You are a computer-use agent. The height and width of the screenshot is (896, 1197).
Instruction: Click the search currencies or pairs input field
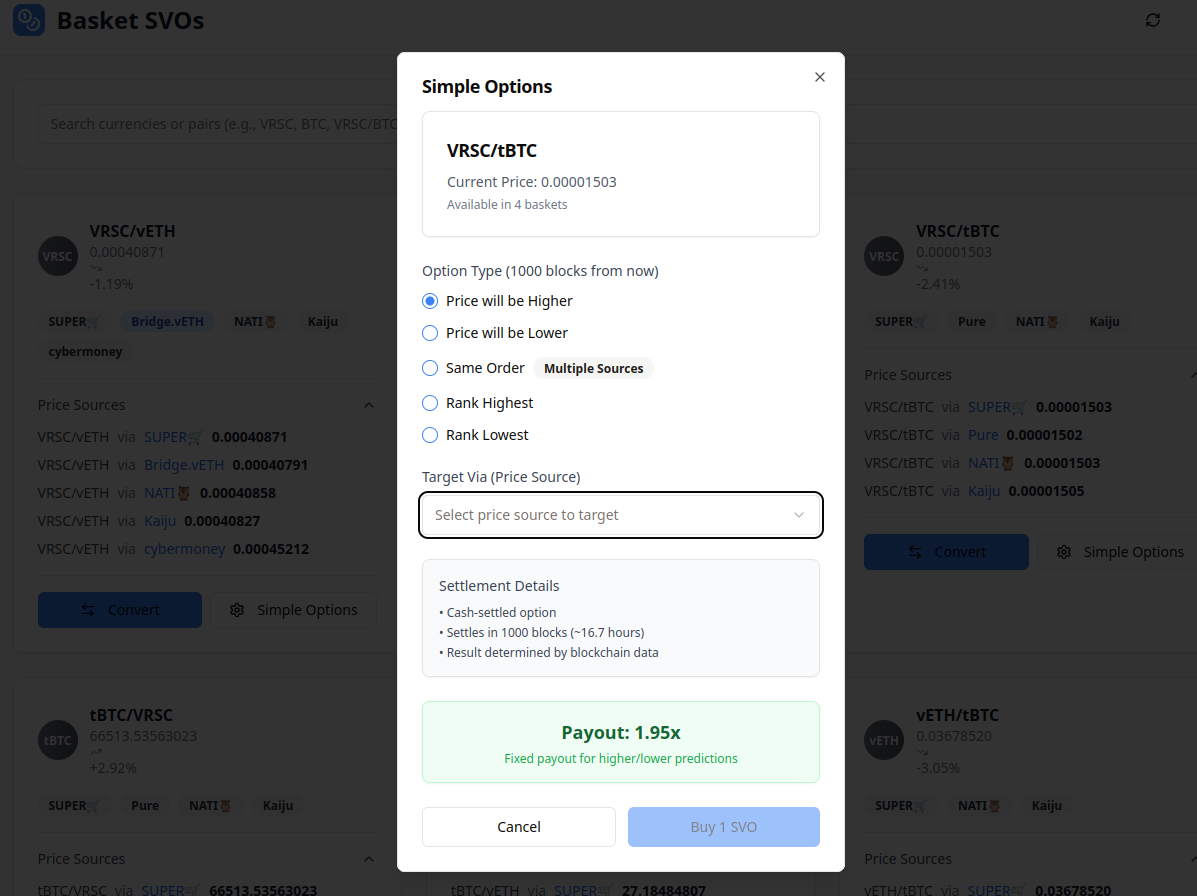click(220, 123)
